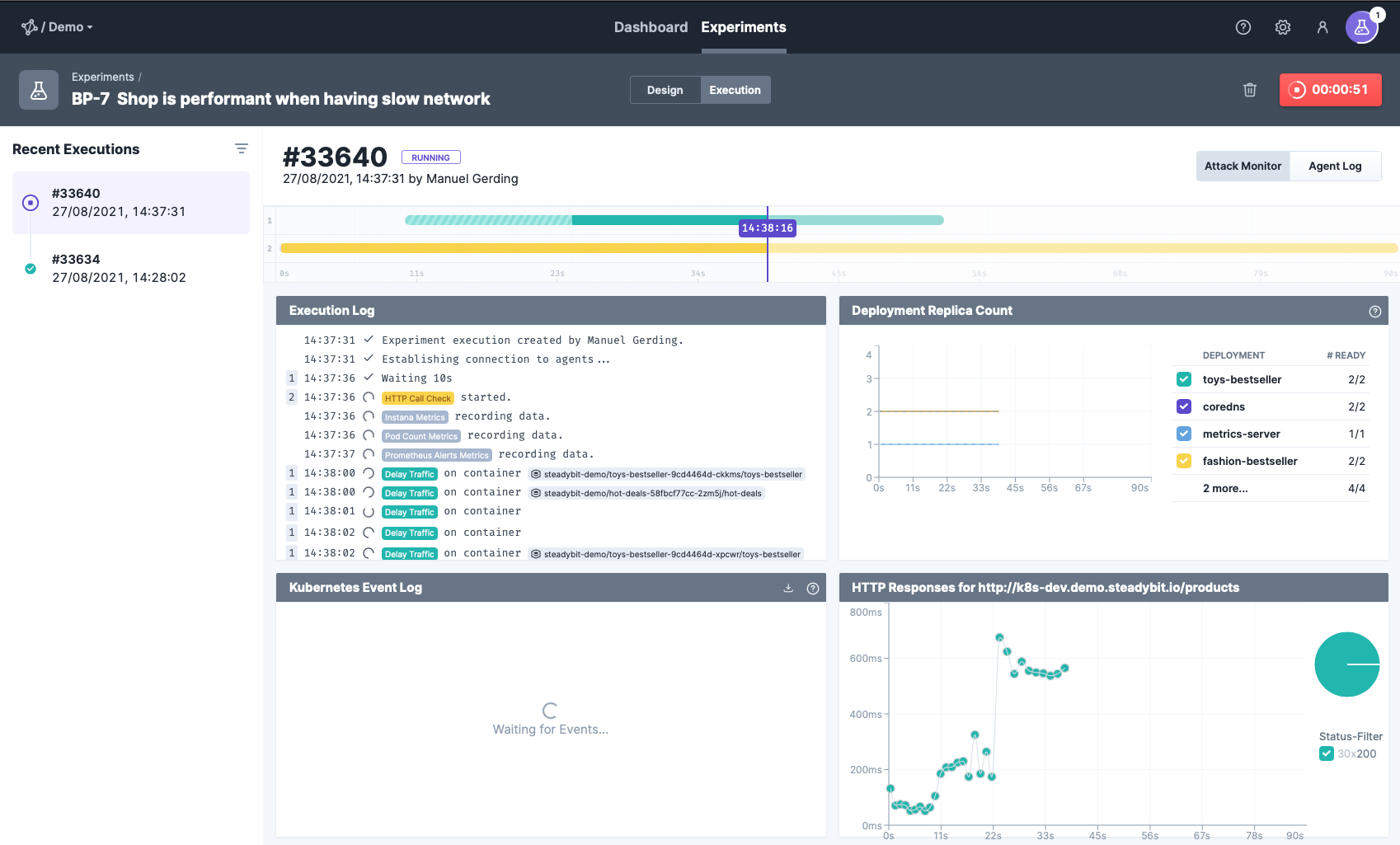Click the Status-Filter pie chart

pos(1346,664)
